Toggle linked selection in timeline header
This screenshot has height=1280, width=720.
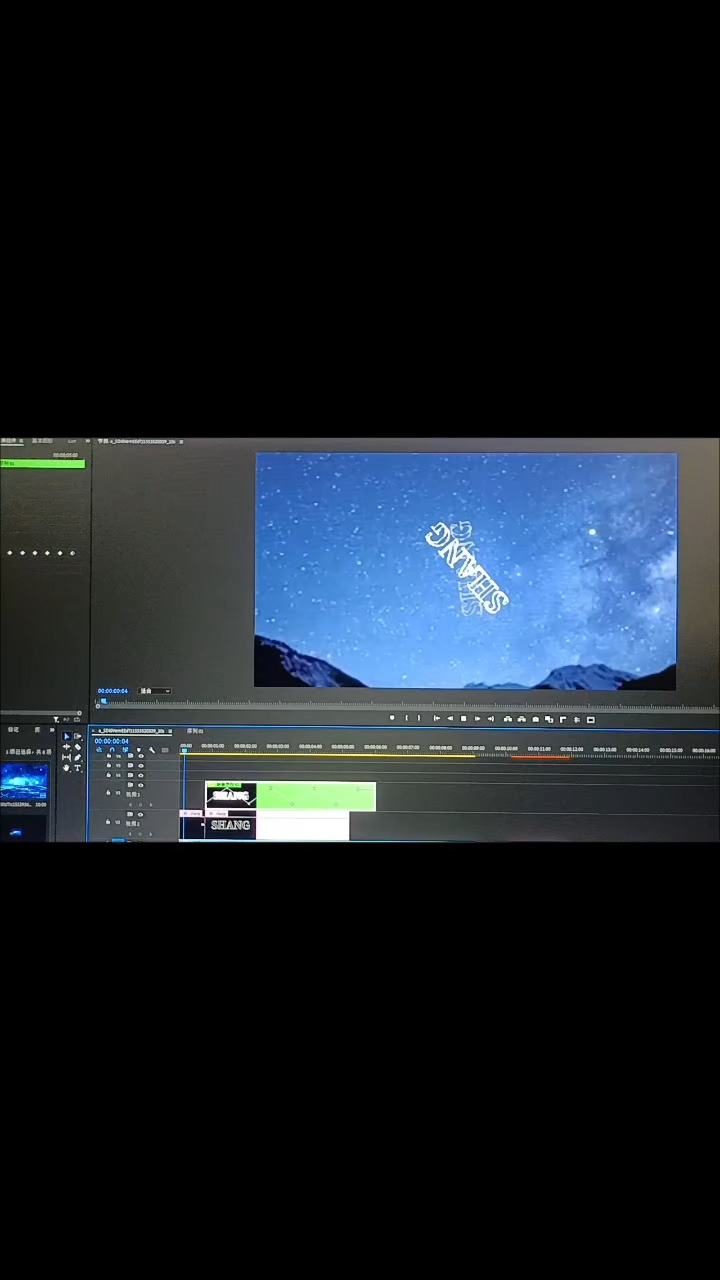[x=125, y=750]
